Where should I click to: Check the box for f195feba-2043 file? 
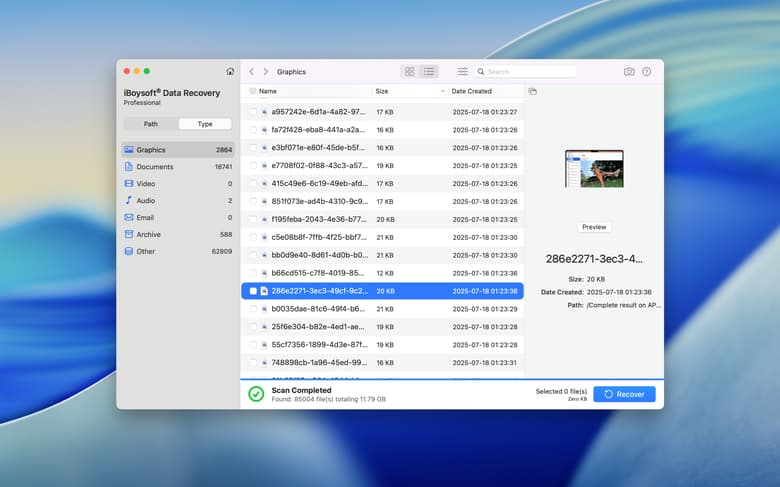(253, 219)
